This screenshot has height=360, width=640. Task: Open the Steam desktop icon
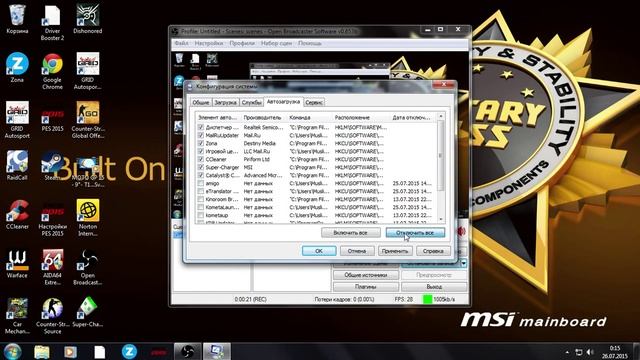click(52, 165)
